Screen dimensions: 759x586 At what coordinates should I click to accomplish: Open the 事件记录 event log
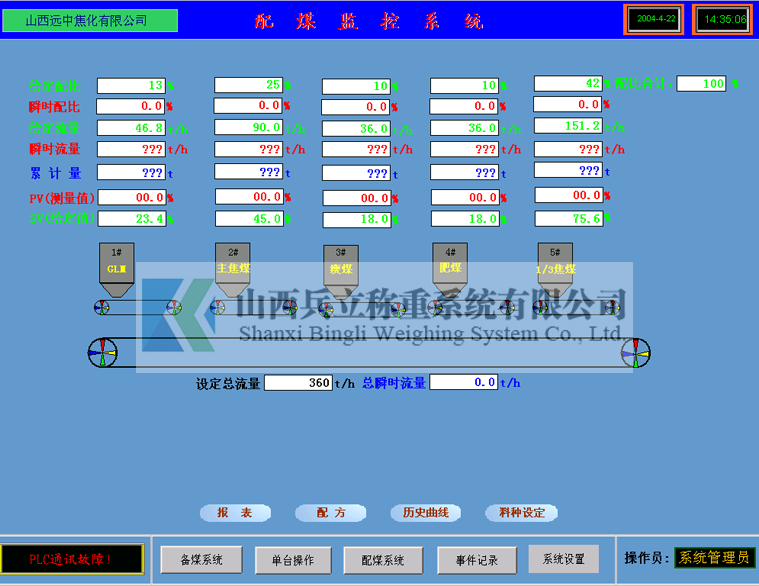coord(476,560)
